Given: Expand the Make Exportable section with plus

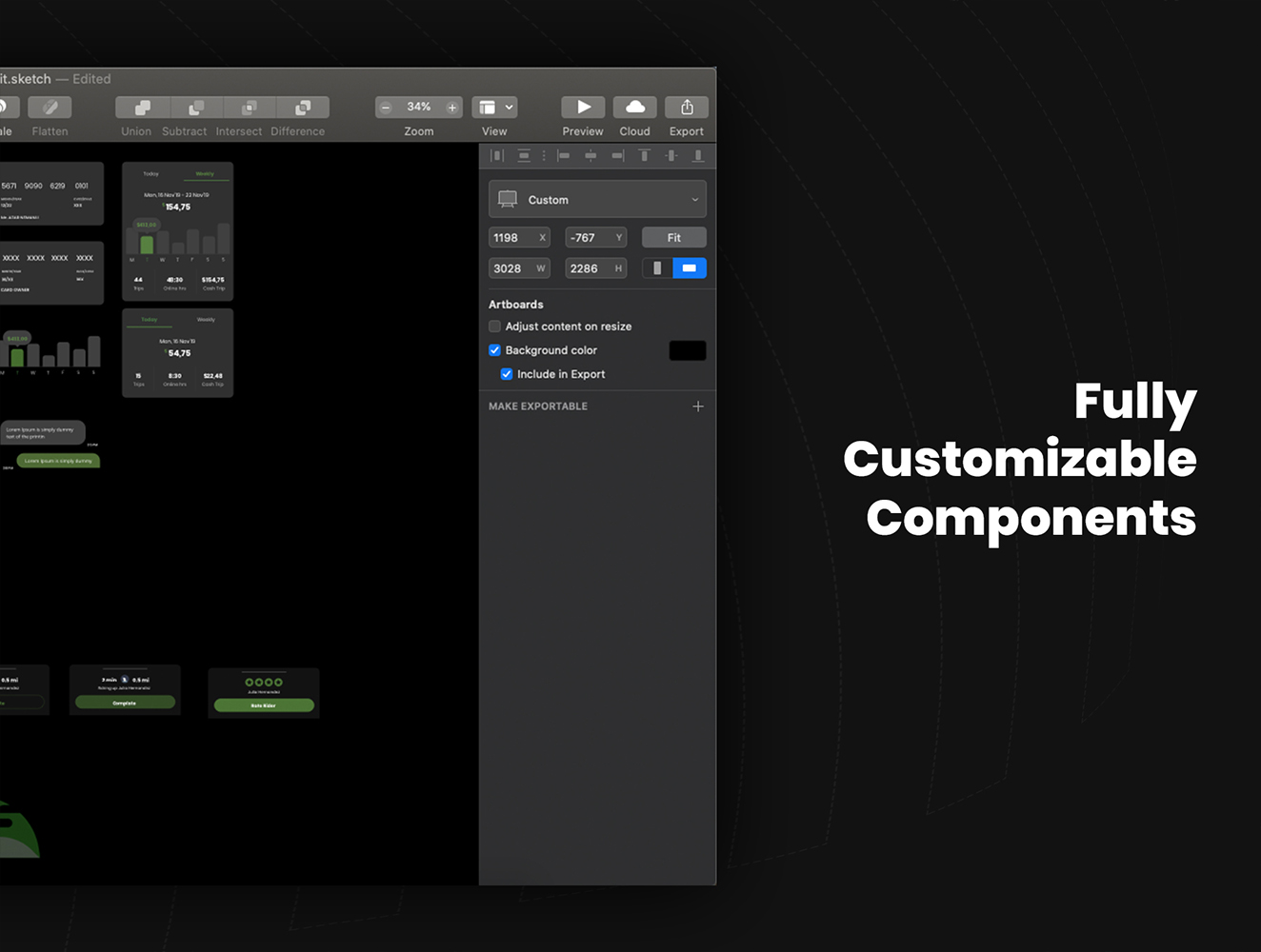Looking at the screenshot, I should tap(698, 406).
